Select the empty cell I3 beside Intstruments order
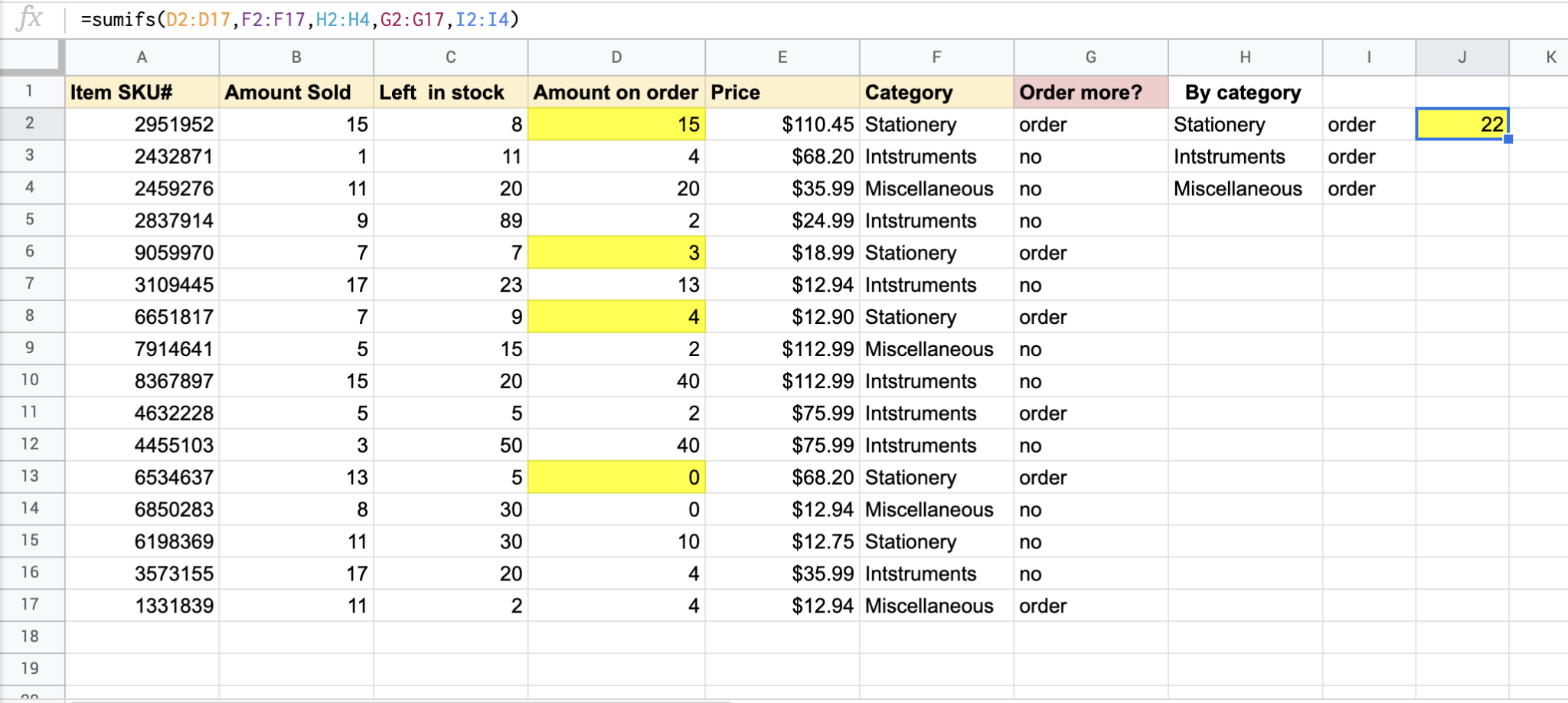Screen dimensions: 1568x703 point(1368,157)
